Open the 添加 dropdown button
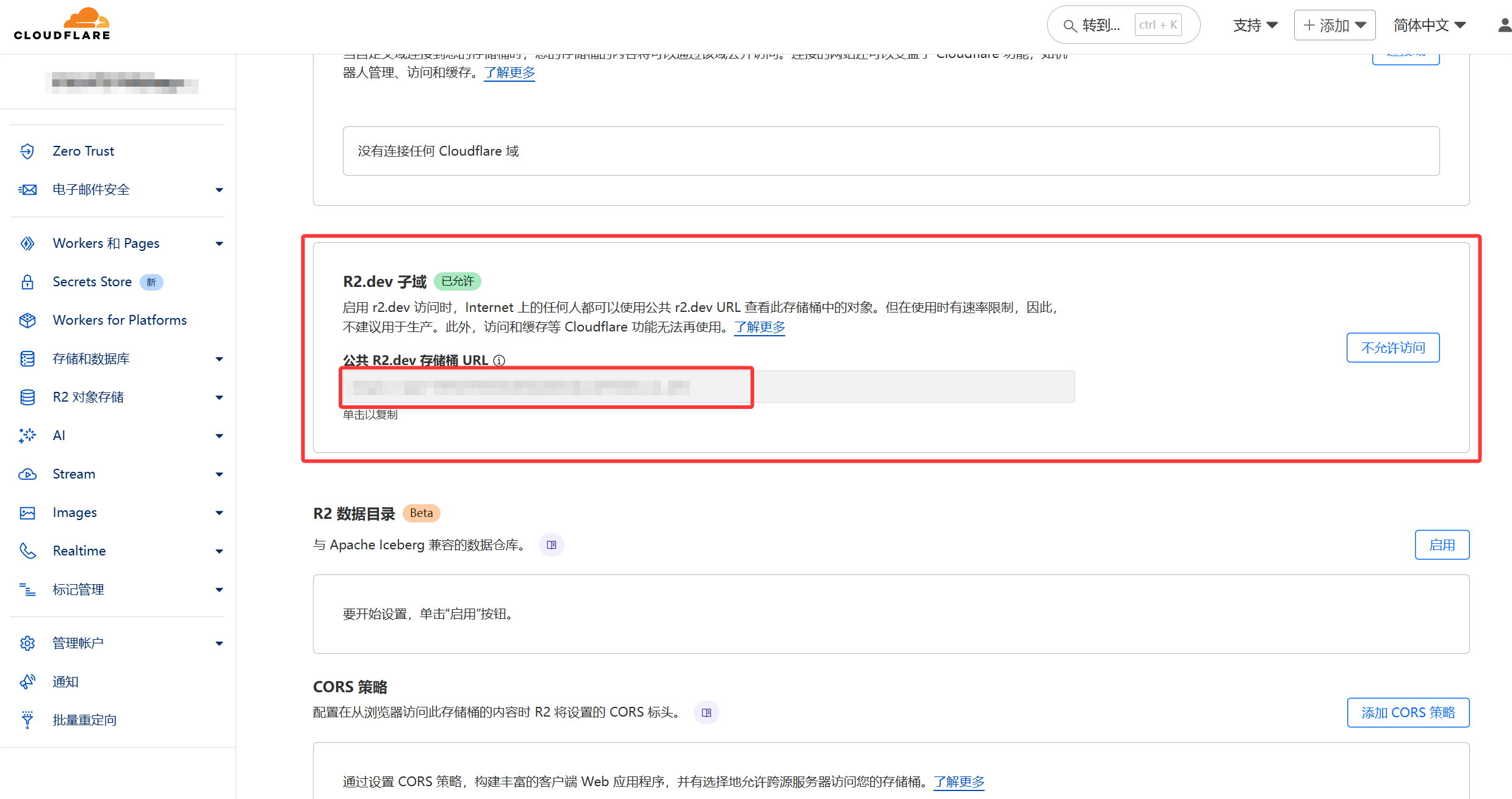Screen dimensions: 1512x799 [x=1334, y=25]
